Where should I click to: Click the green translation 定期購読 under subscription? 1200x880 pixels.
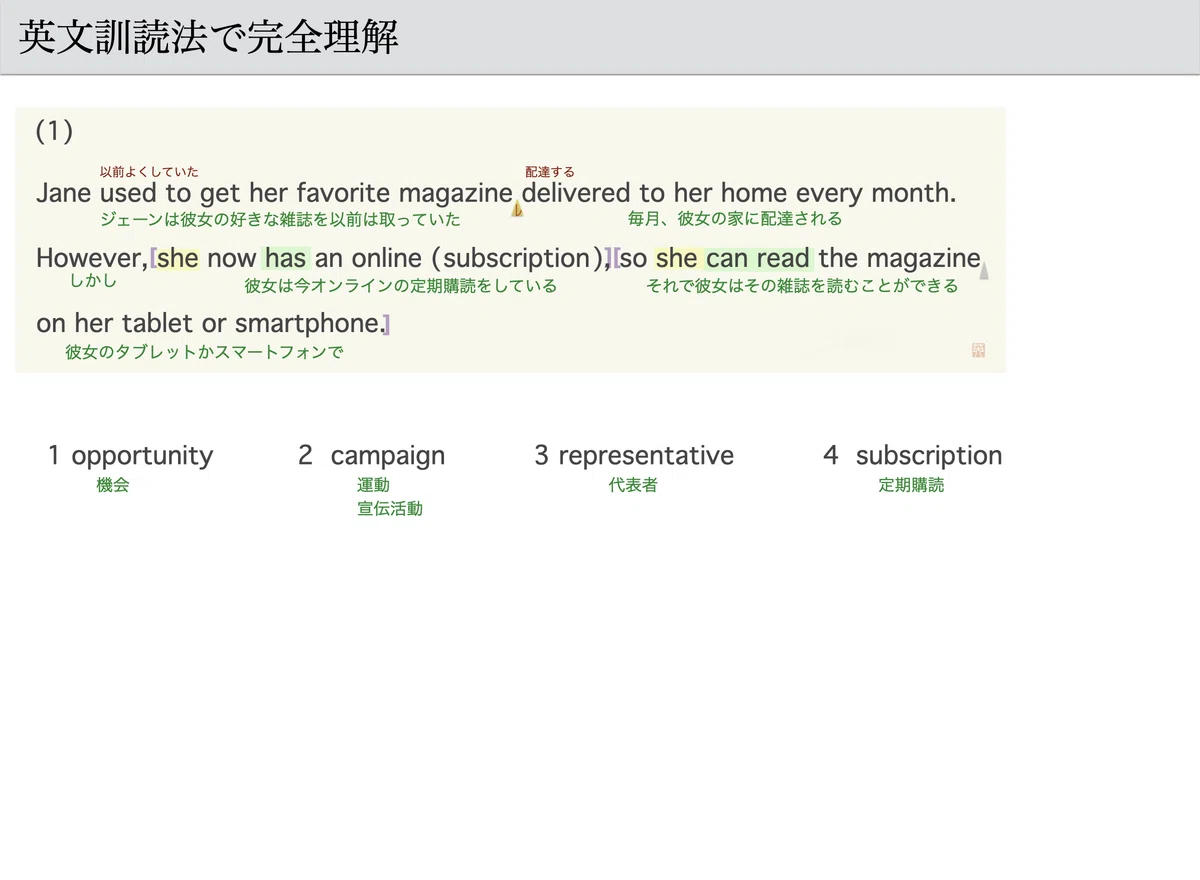[911, 485]
